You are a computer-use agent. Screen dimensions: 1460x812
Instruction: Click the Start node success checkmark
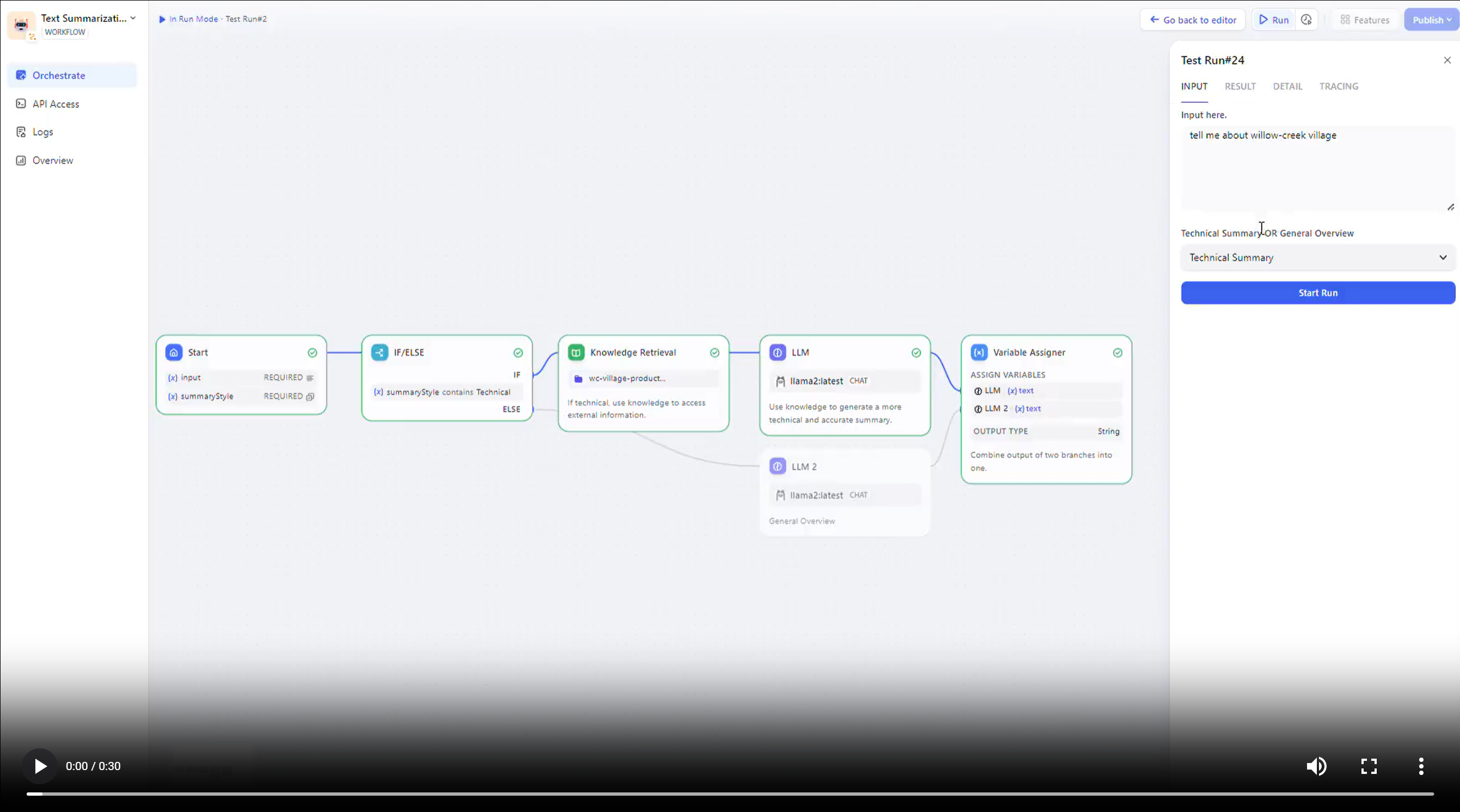[312, 353]
